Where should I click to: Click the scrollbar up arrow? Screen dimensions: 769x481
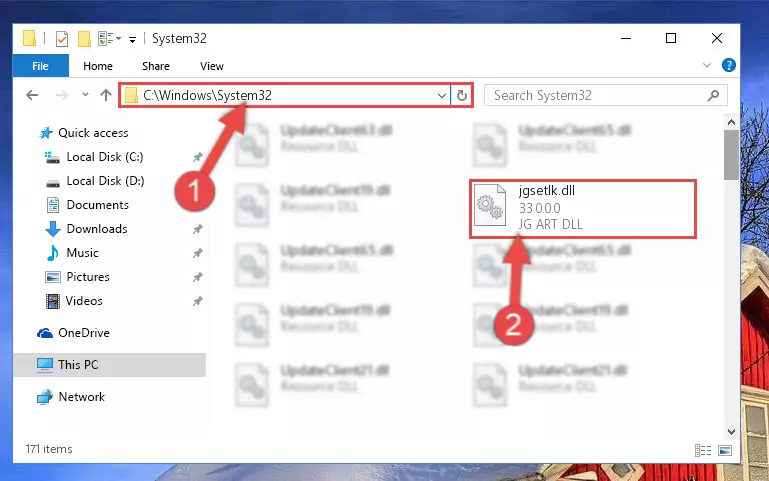(x=731, y=123)
